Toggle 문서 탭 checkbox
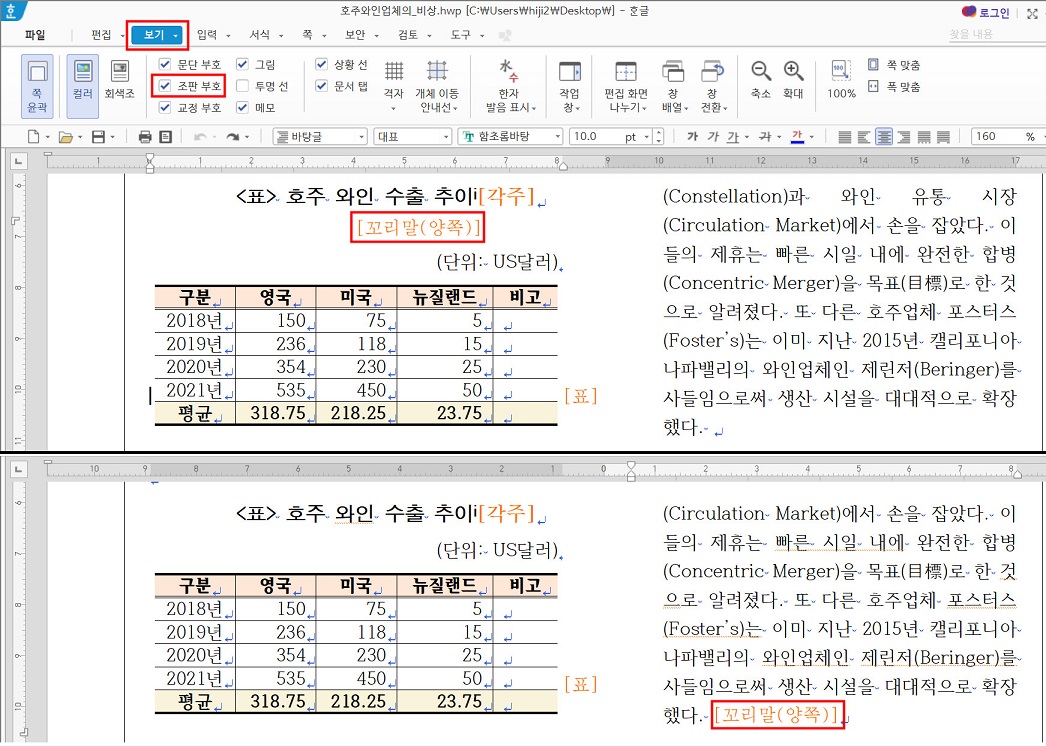The height and width of the screenshot is (746, 1046). click(322, 85)
